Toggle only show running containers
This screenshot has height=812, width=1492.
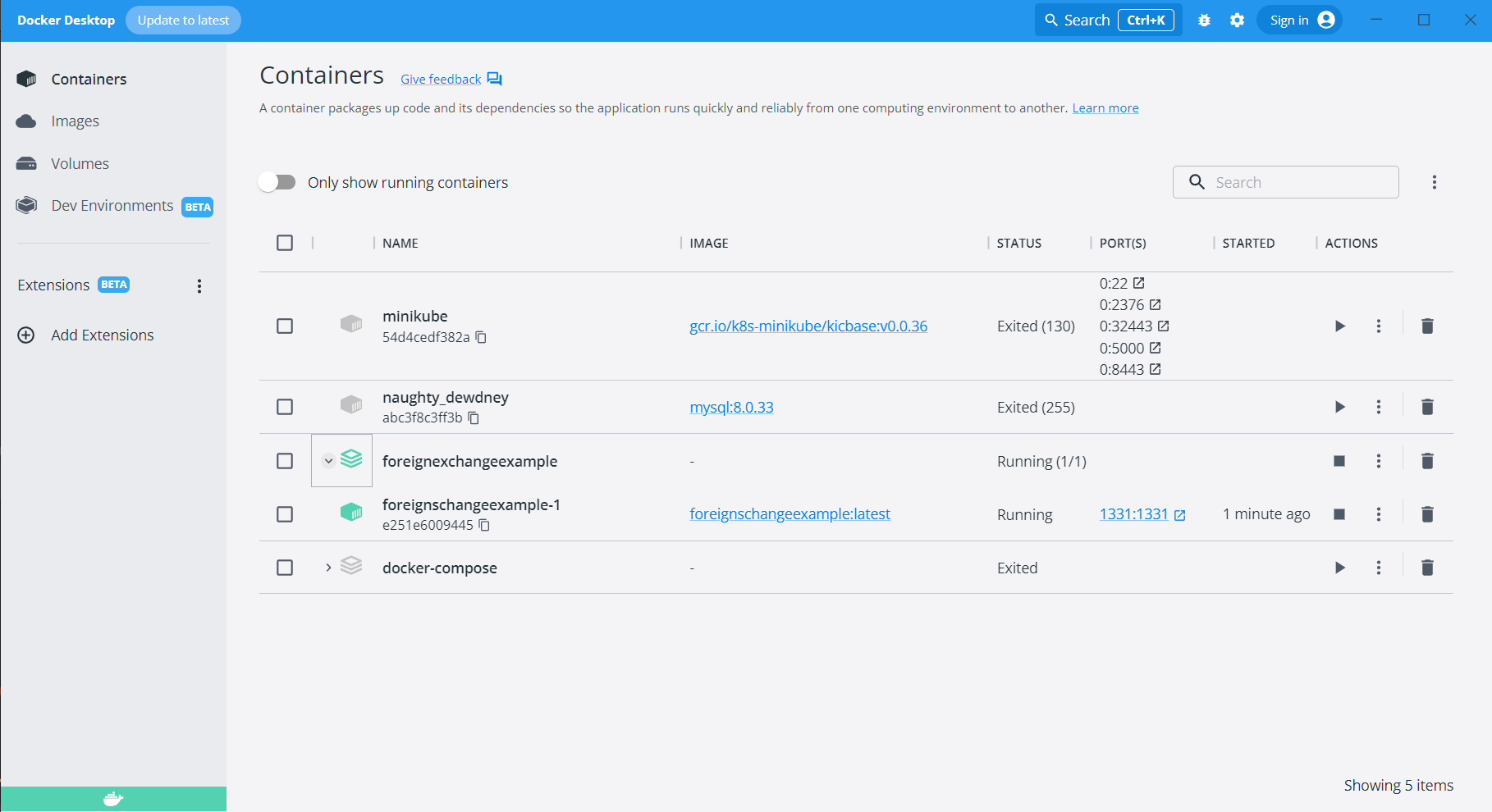277,182
